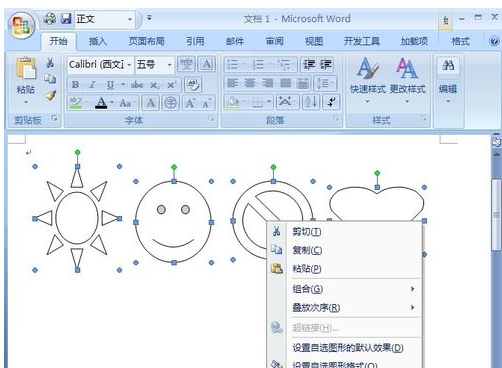
Task: Open the 快速样式 quick styles gallery
Action: pos(368,80)
